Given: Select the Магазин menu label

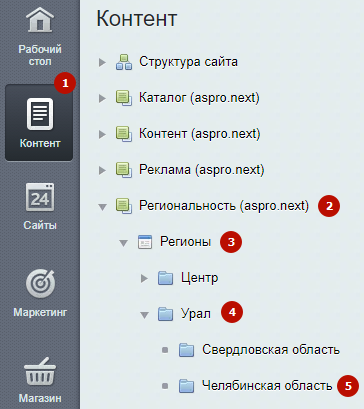Looking at the screenshot, I should [x=40, y=398].
